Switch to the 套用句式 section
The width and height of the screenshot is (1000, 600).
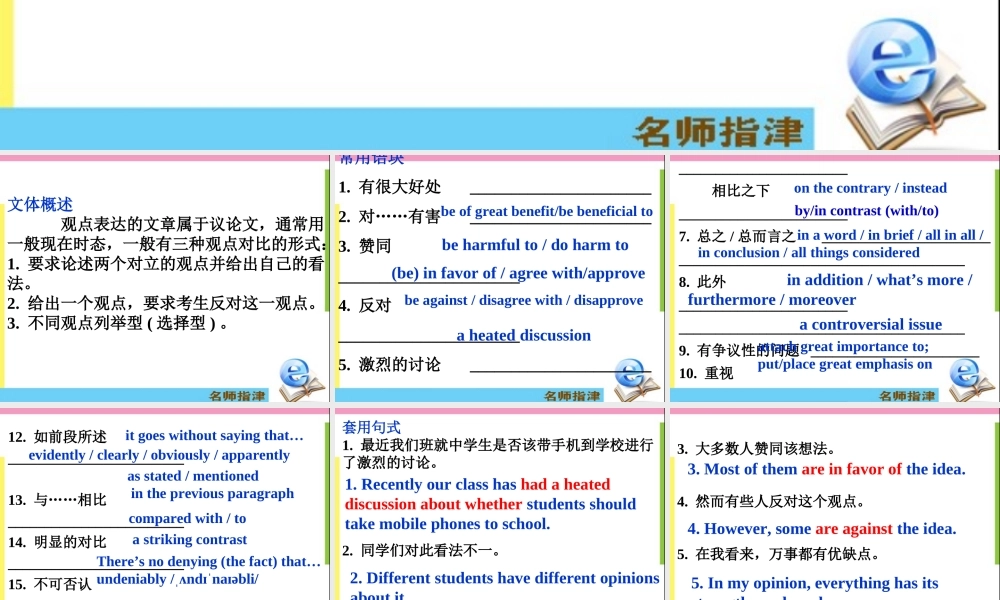pyautogui.click(x=371, y=426)
